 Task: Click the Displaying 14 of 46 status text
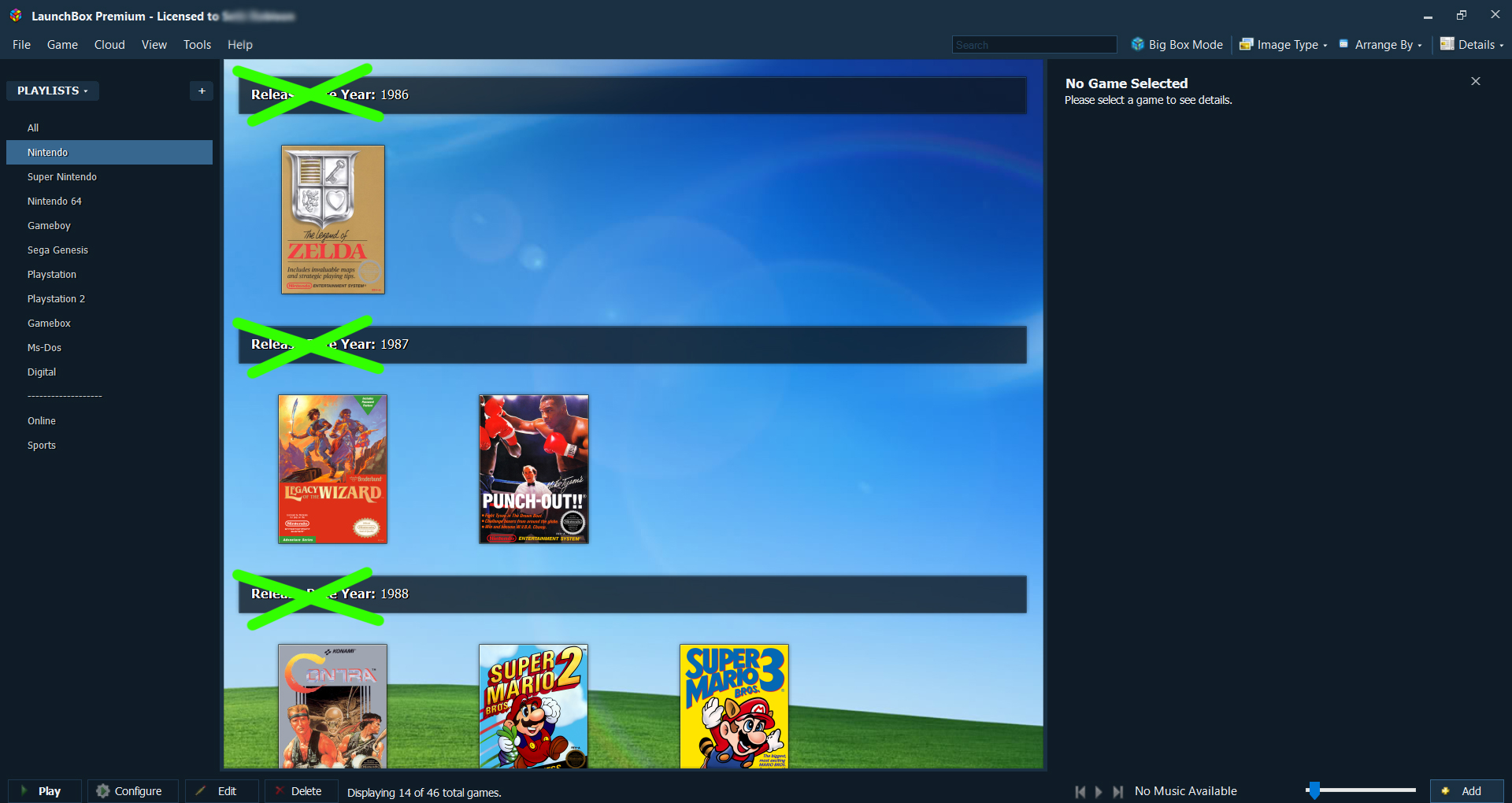(424, 793)
